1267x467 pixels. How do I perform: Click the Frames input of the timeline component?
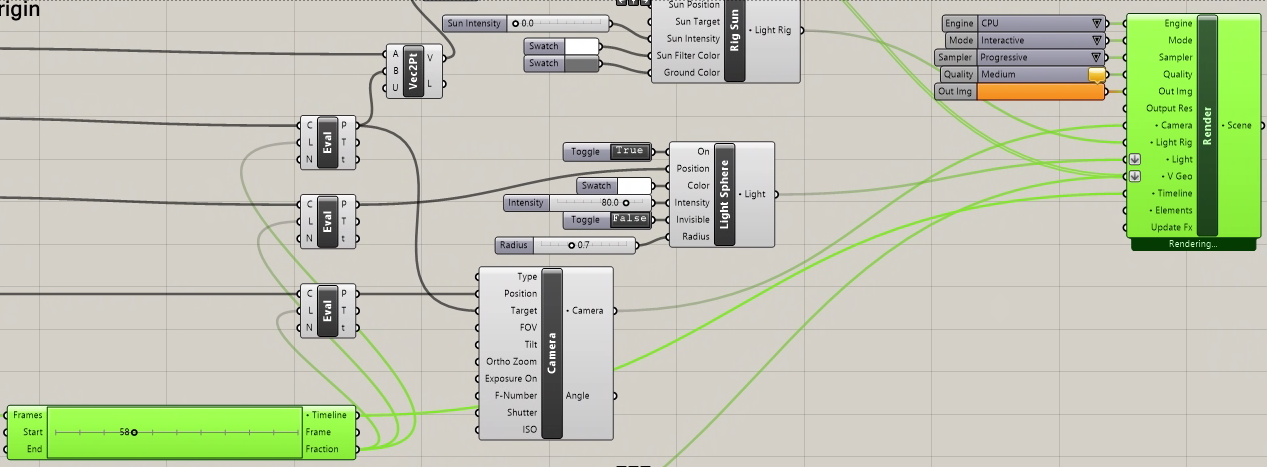click(27, 414)
